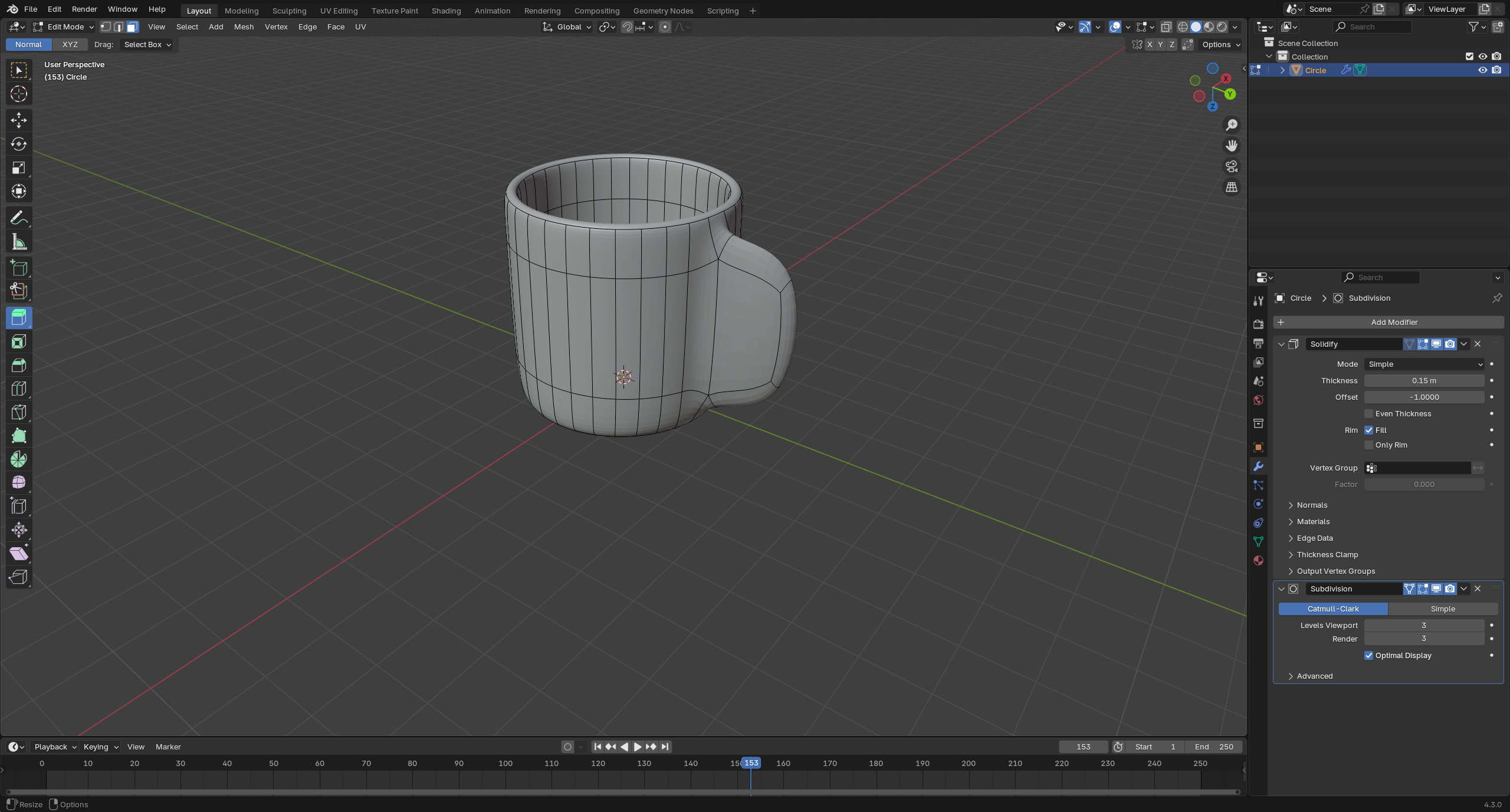Image resolution: width=1510 pixels, height=812 pixels.
Task: Click the timeline play button
Action: click(638, 747)
